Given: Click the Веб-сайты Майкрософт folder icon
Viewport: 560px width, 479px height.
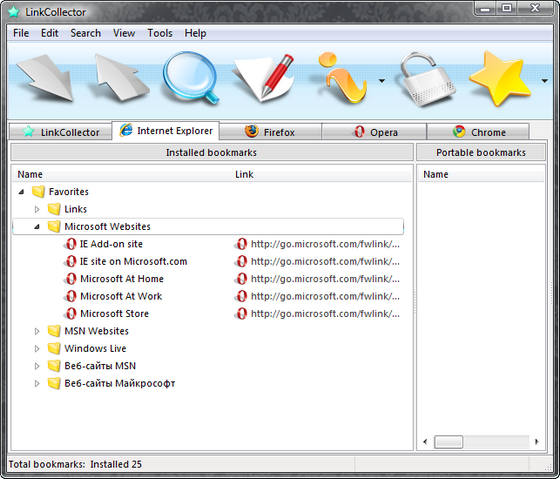Looking at the screenshot, I should point(54,383).
